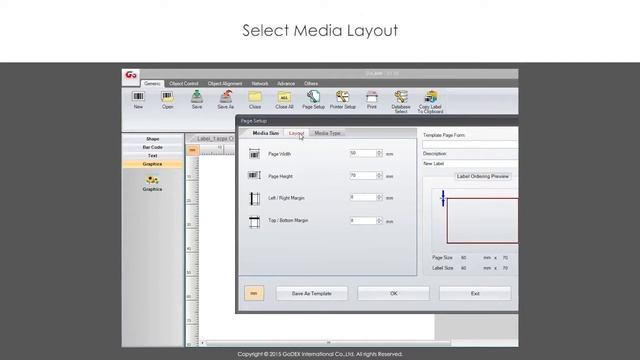Open the Object Control ribbon tab
This screenshot has height=360, width=640.
tap(184, 83)
